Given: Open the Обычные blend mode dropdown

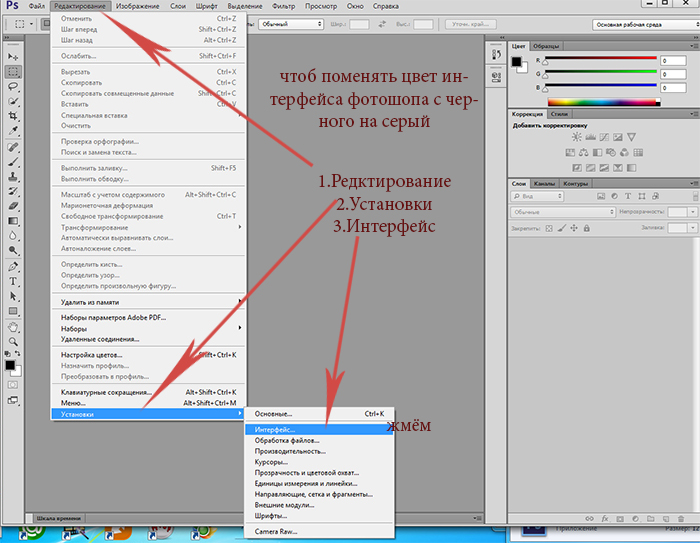Looking at the screenshot, I should tap(563, 212).
